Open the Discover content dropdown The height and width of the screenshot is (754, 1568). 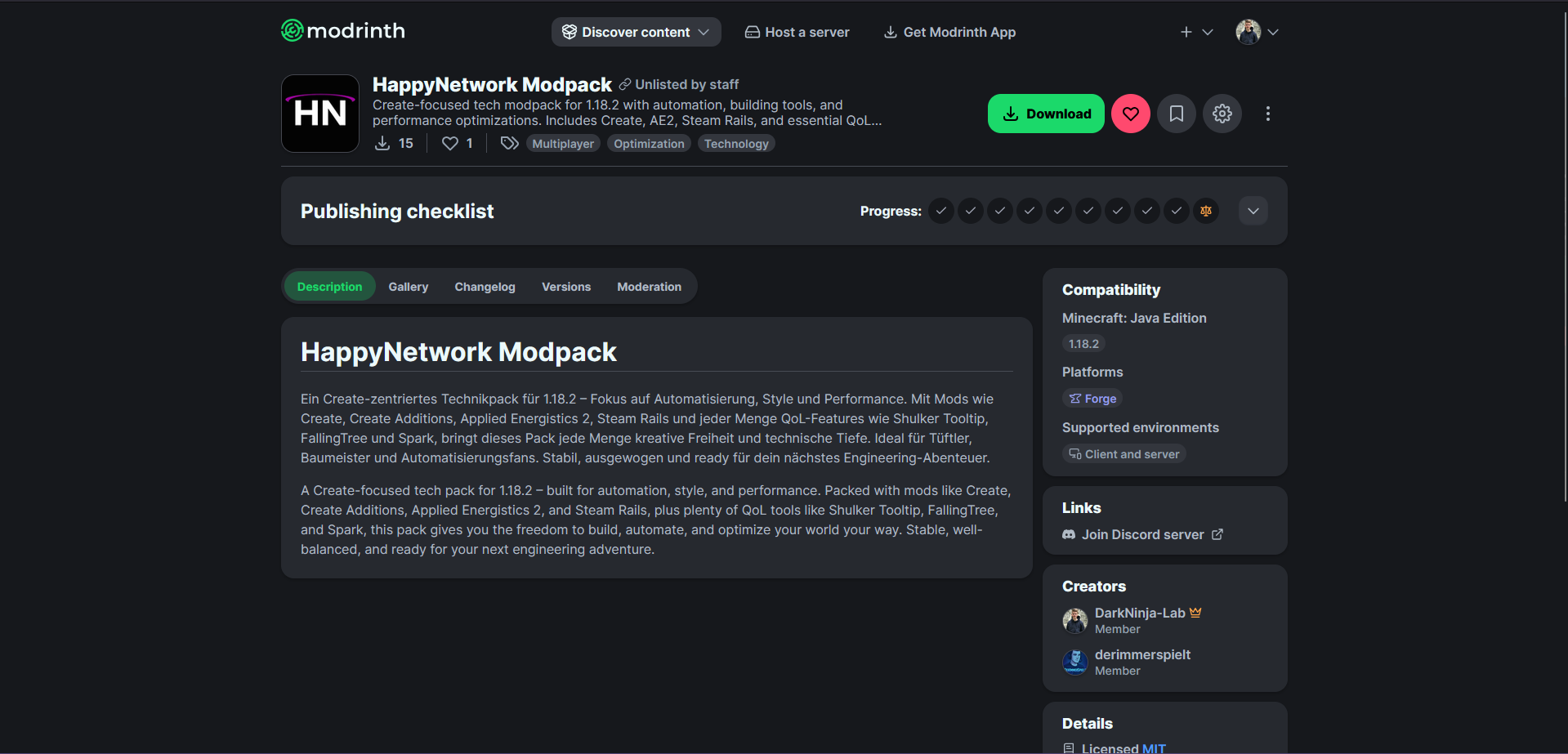pyautogui.click(x=637, y=32)
